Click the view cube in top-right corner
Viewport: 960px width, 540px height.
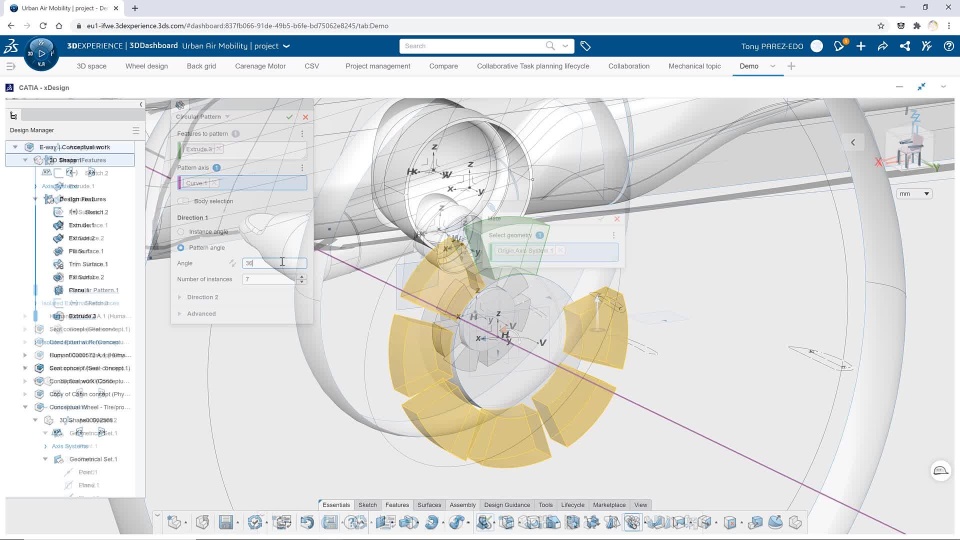coord(909,149)
